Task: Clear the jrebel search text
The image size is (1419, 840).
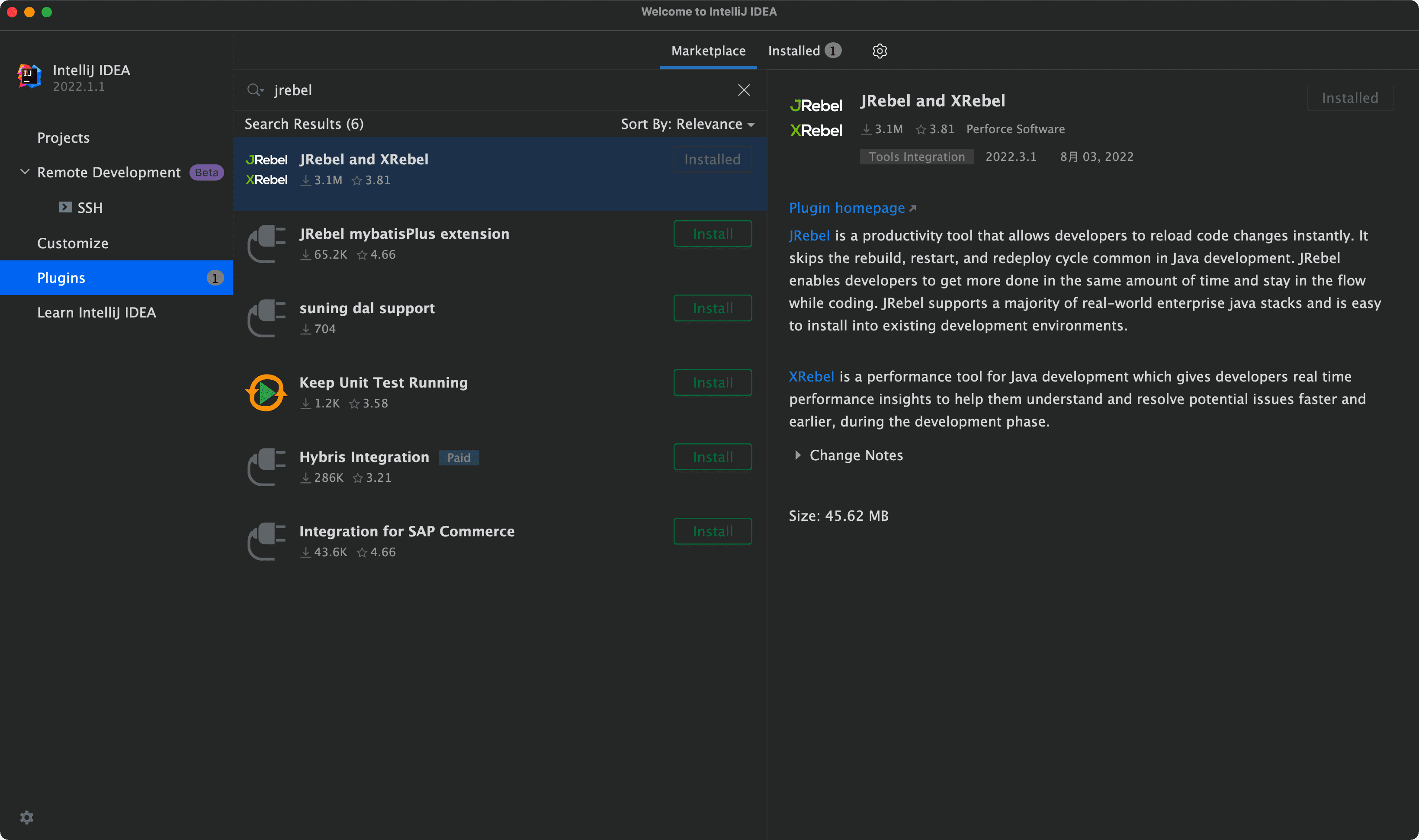Action: [x=744, y=90]
